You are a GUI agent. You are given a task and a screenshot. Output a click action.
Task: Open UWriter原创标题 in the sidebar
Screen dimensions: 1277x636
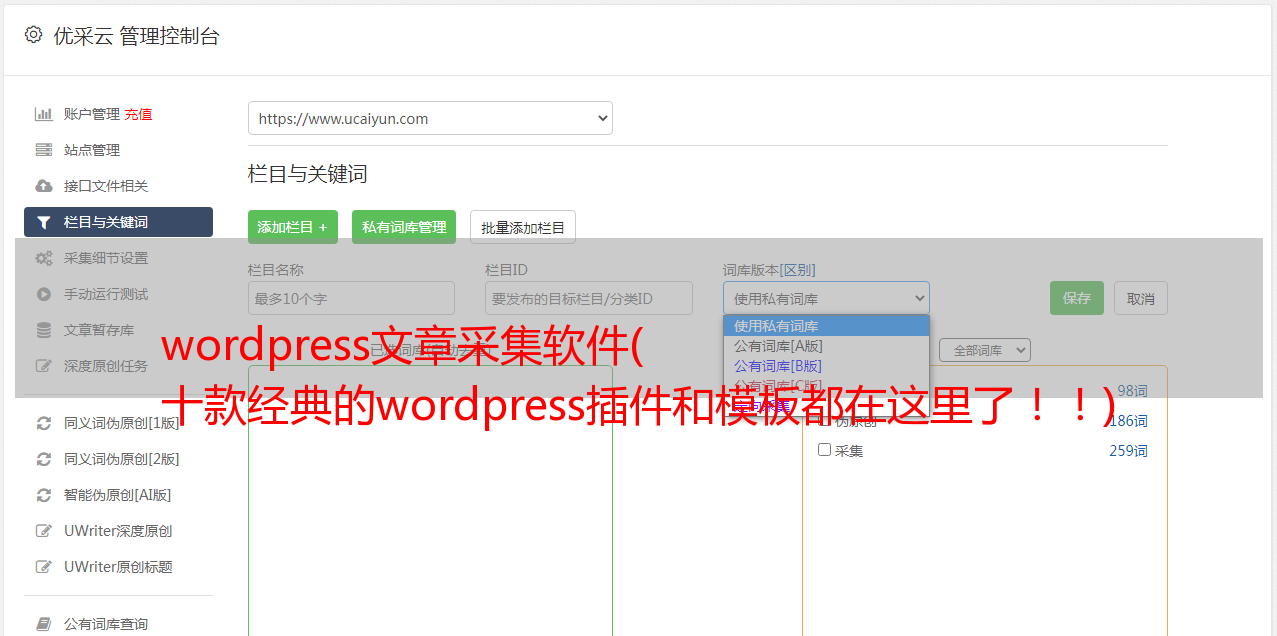point(118,567)
